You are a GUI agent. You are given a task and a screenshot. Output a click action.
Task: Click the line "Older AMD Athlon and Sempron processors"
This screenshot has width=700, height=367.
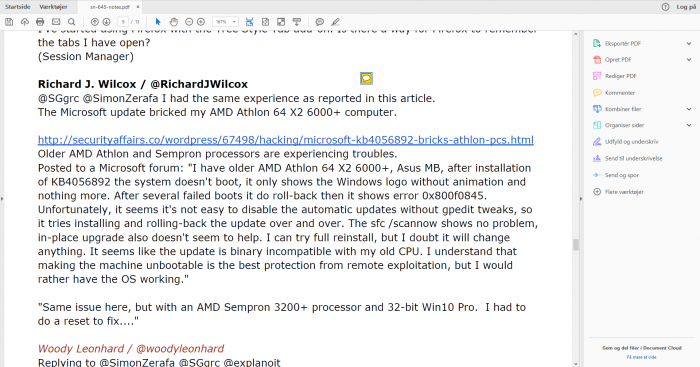pos(217,154)
